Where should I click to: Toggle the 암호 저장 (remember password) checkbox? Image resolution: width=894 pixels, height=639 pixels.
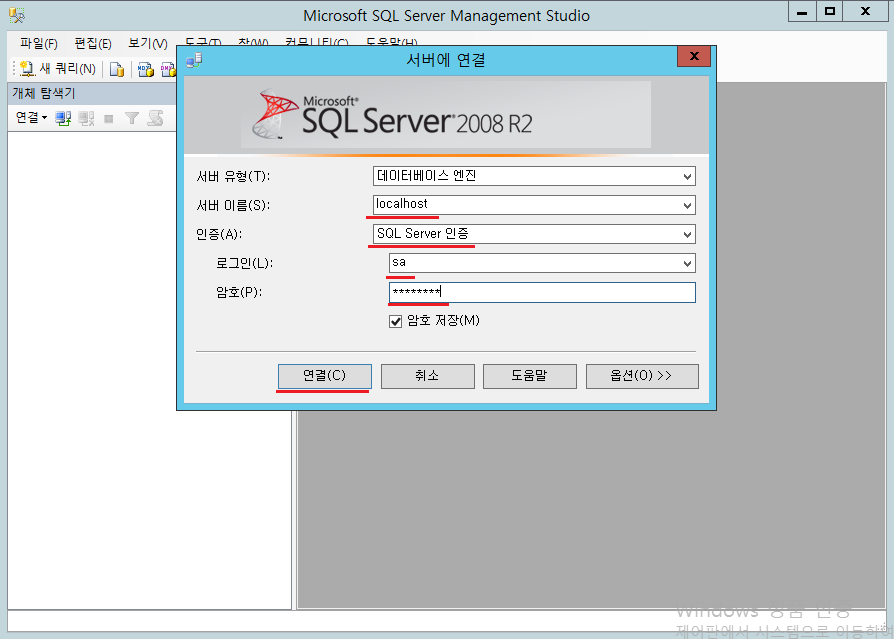[x=396, y=321]
